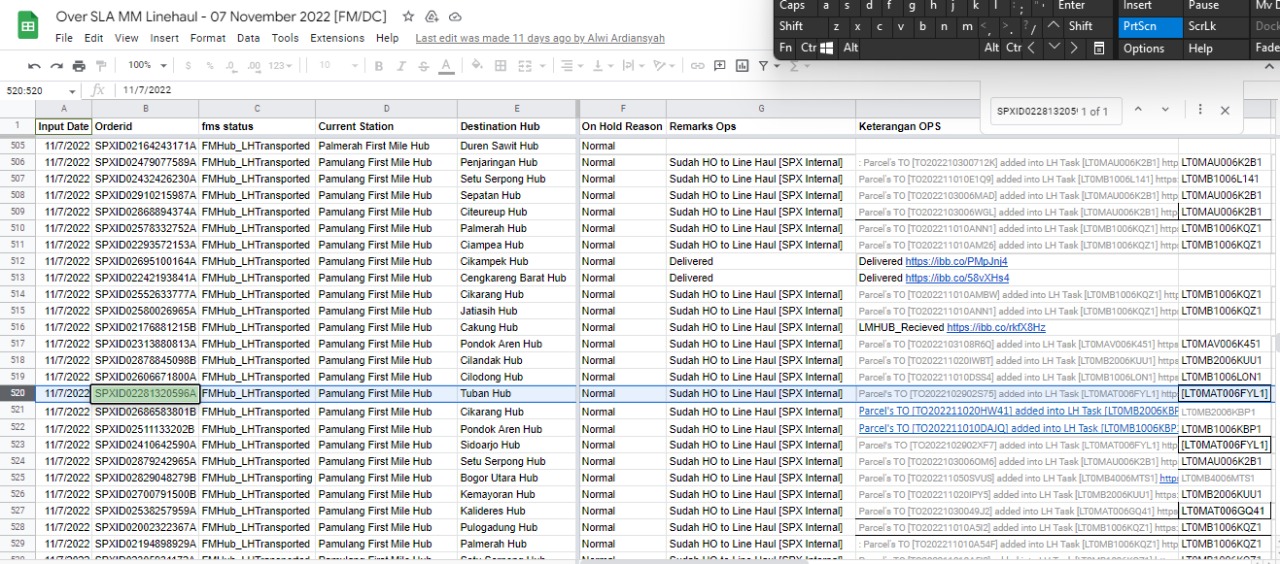The width and height of the screenshot is (1280, 564).
Task: Open more find options
Action: click(x=1200, y=110)
